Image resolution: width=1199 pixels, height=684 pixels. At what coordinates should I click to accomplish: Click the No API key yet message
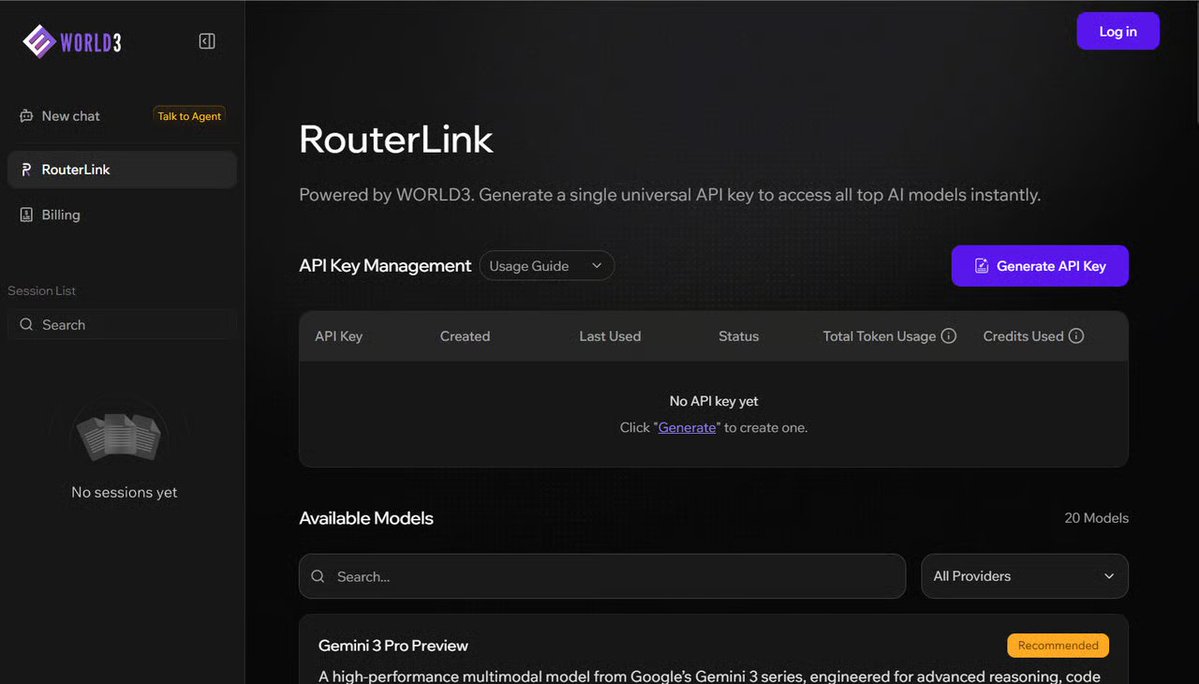tap(714, 401)
